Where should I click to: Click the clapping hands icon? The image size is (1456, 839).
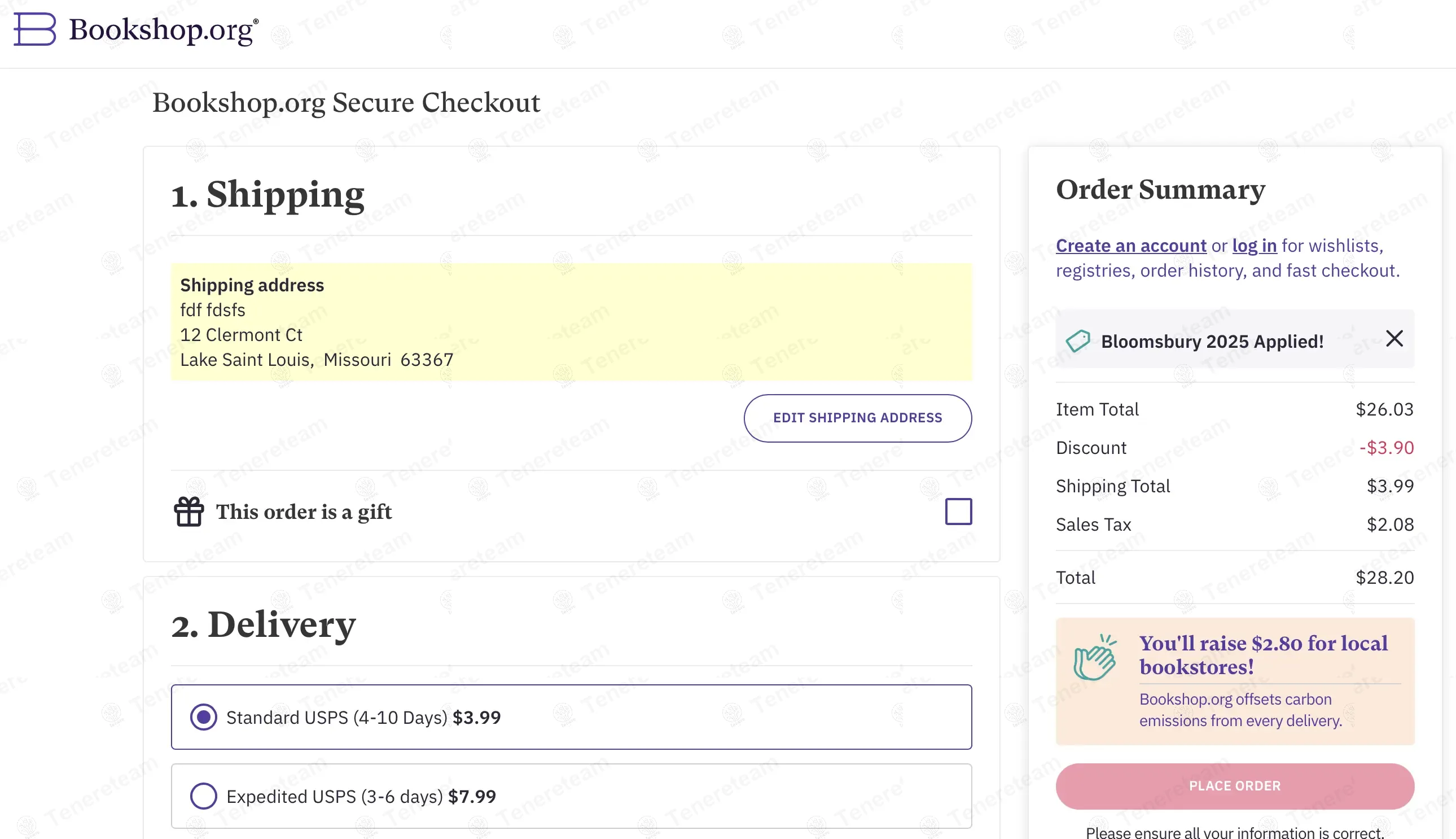pyautogui.click(x=1095, y=658)
